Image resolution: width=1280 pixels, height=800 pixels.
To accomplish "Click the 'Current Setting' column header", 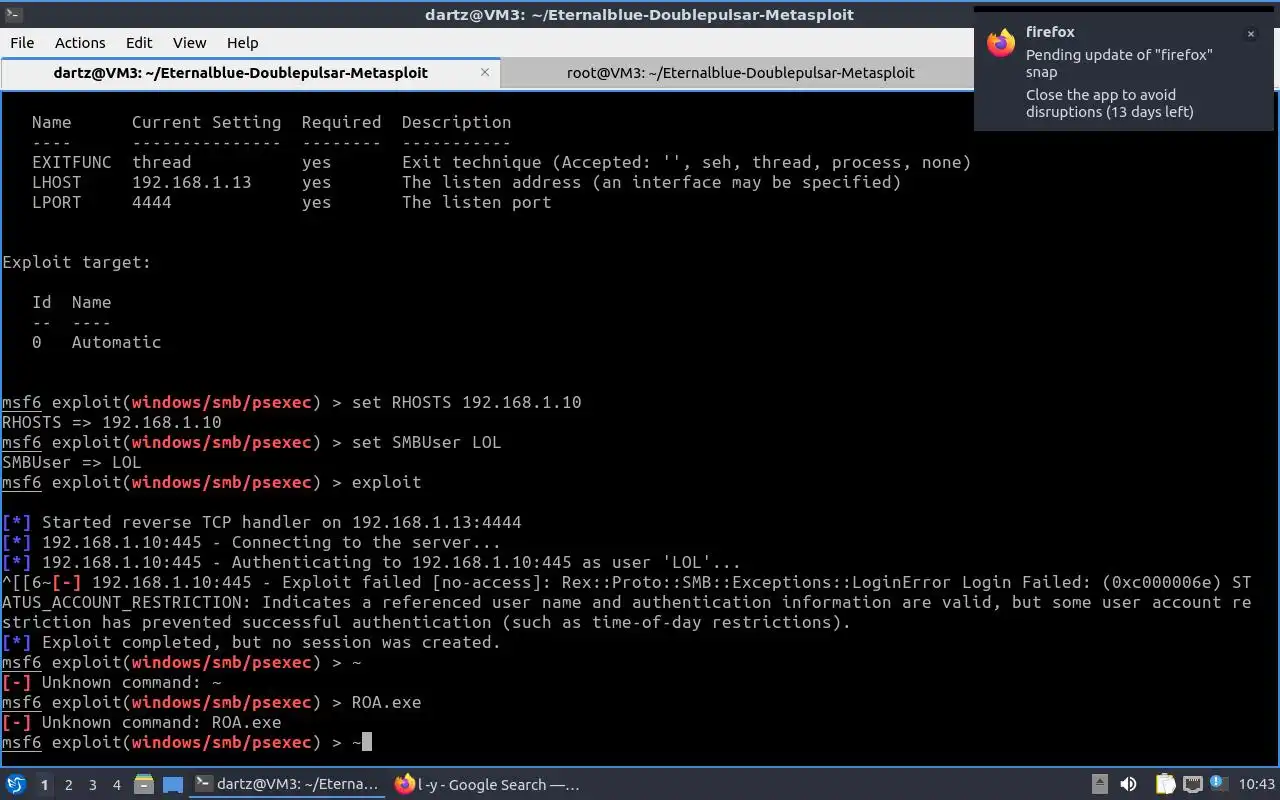I will click(207, 122).
